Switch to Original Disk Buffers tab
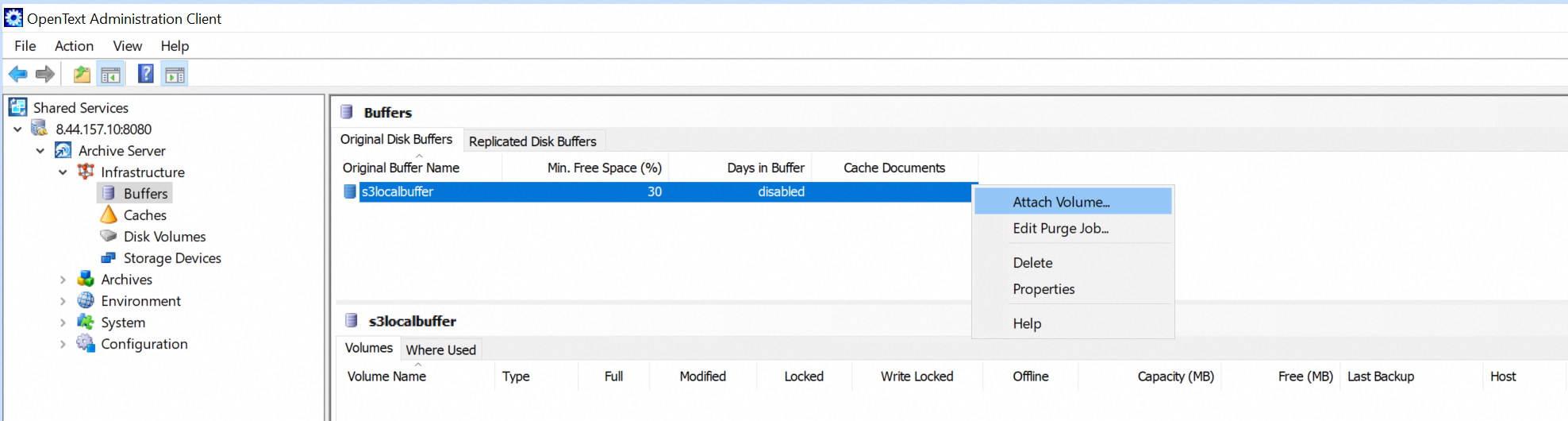Viewport: 1568px width, 421px height. 397,139
